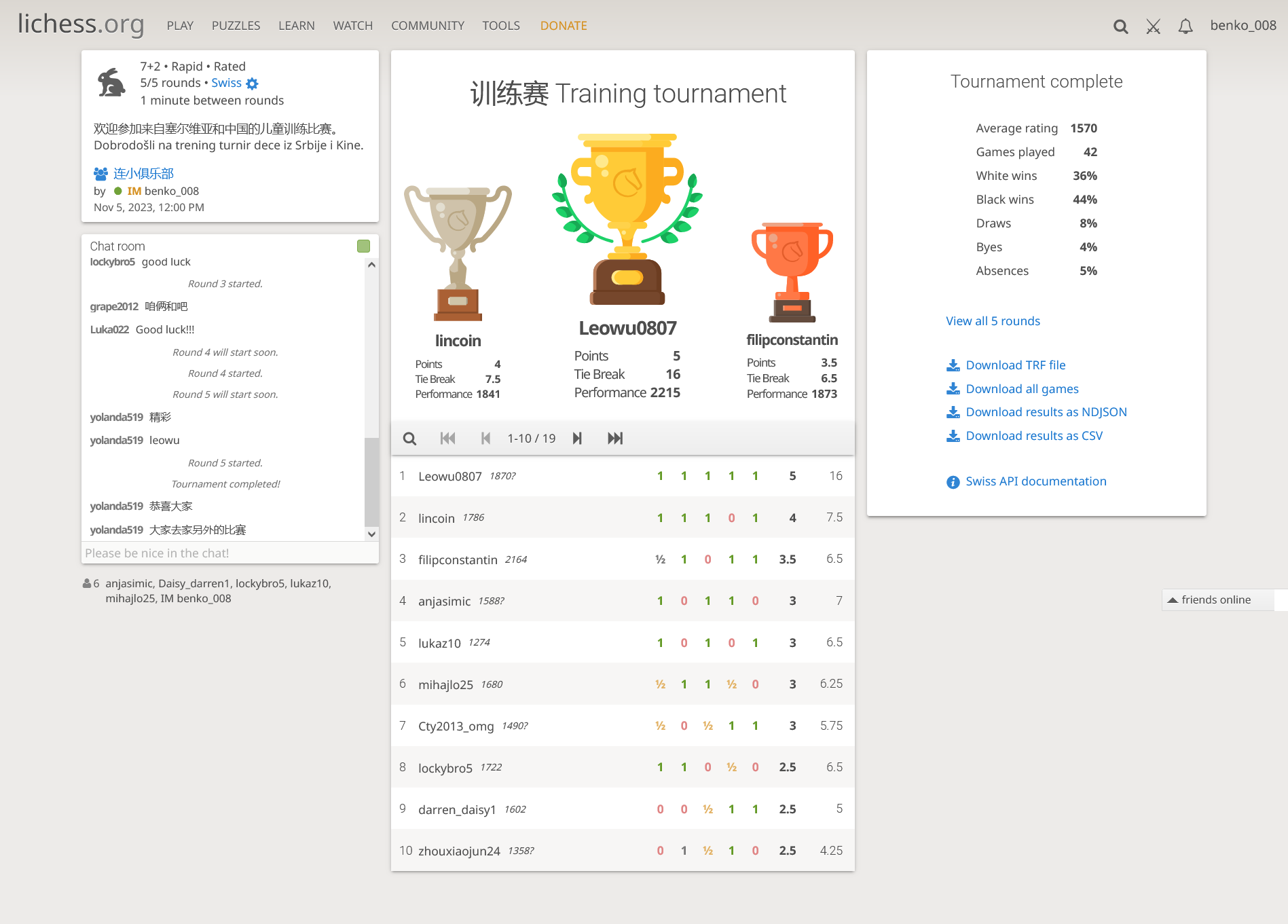This screenshot has height=924, width=1288.
Task: Open the Swiss format link
Action: click(x=226, y=83)
